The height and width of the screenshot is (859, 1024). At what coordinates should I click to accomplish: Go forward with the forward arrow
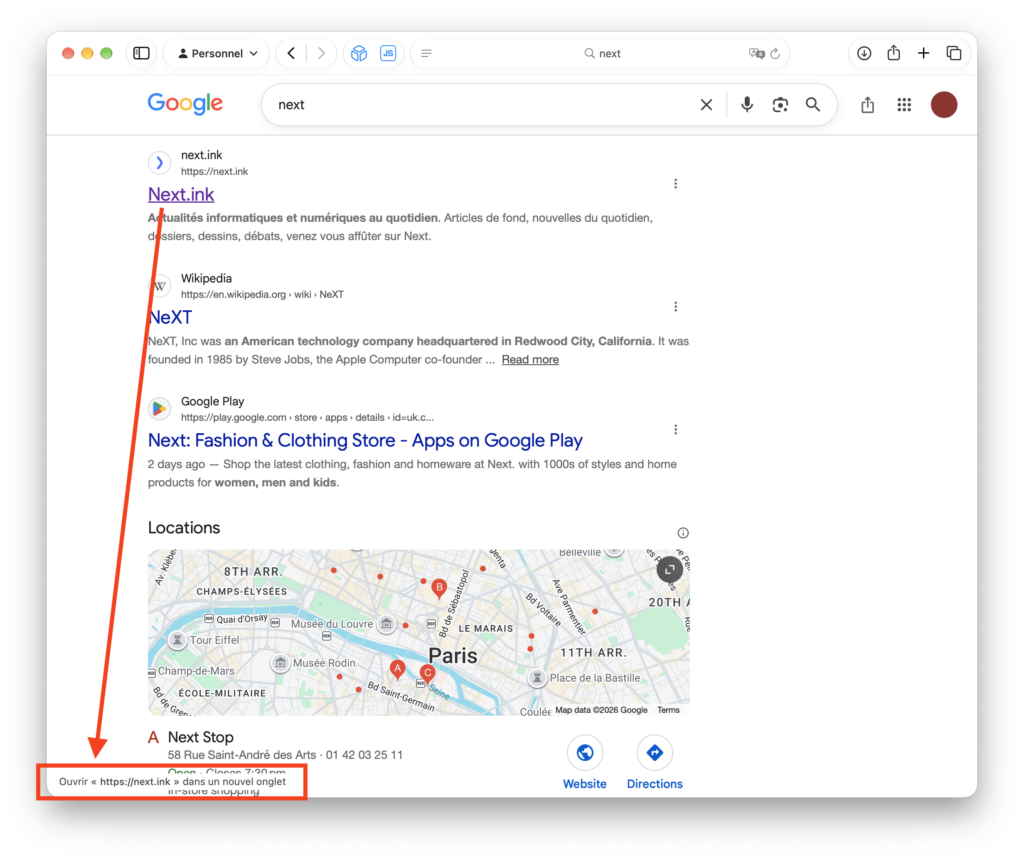(321, 54)
